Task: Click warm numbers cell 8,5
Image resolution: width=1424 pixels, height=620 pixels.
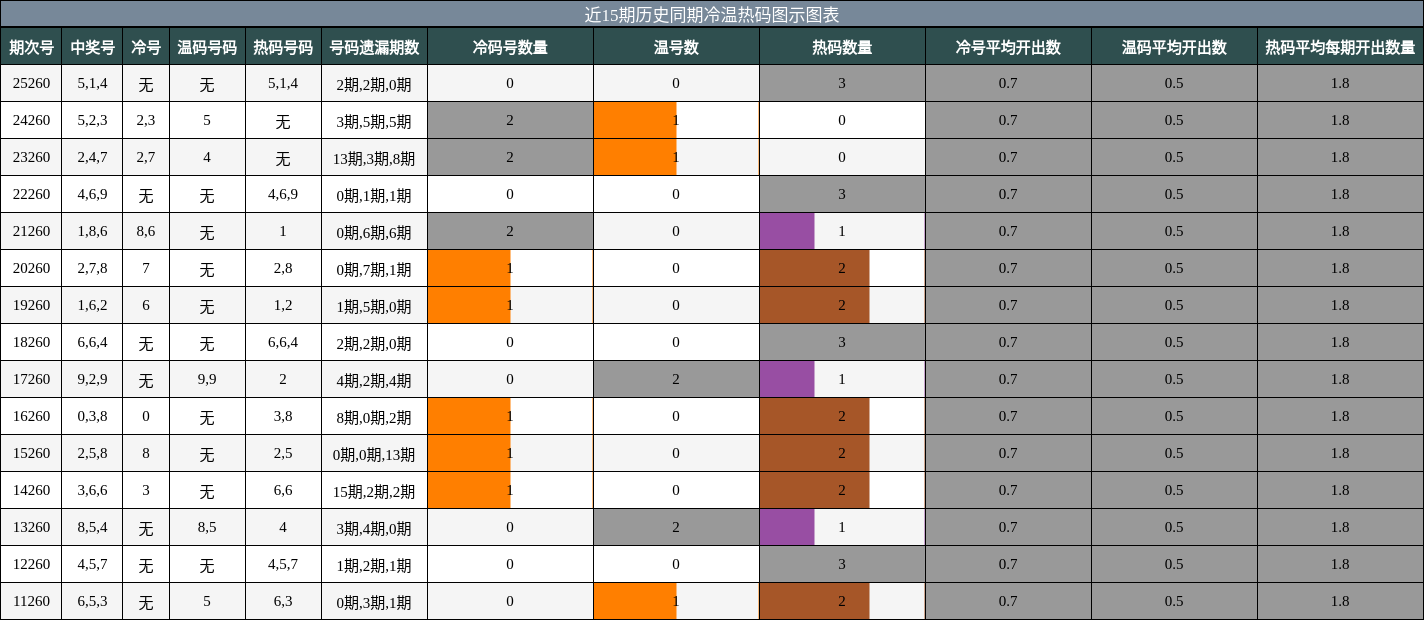Action: point(207,528)
